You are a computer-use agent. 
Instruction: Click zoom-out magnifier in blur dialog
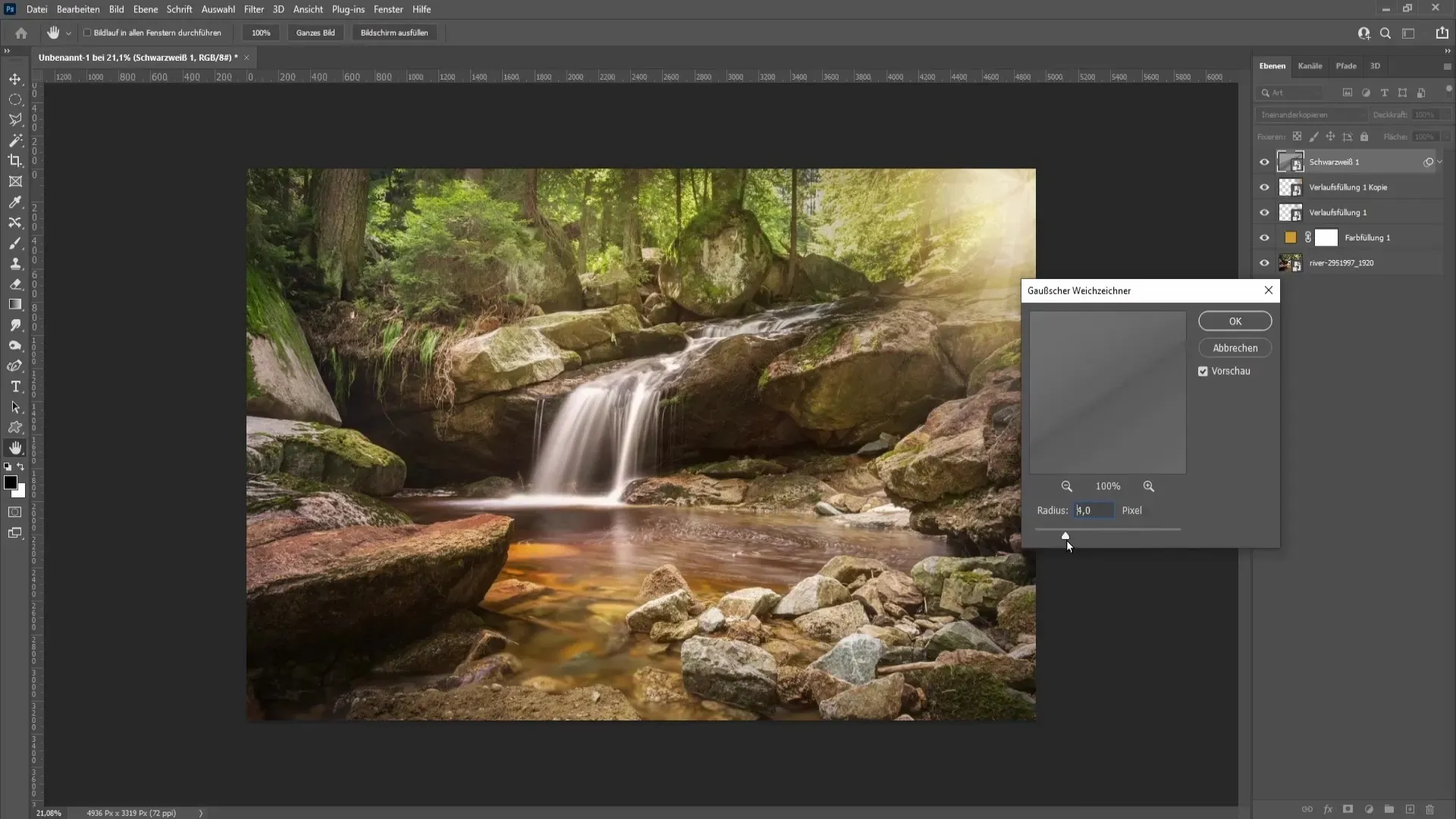click(1067, 486)
